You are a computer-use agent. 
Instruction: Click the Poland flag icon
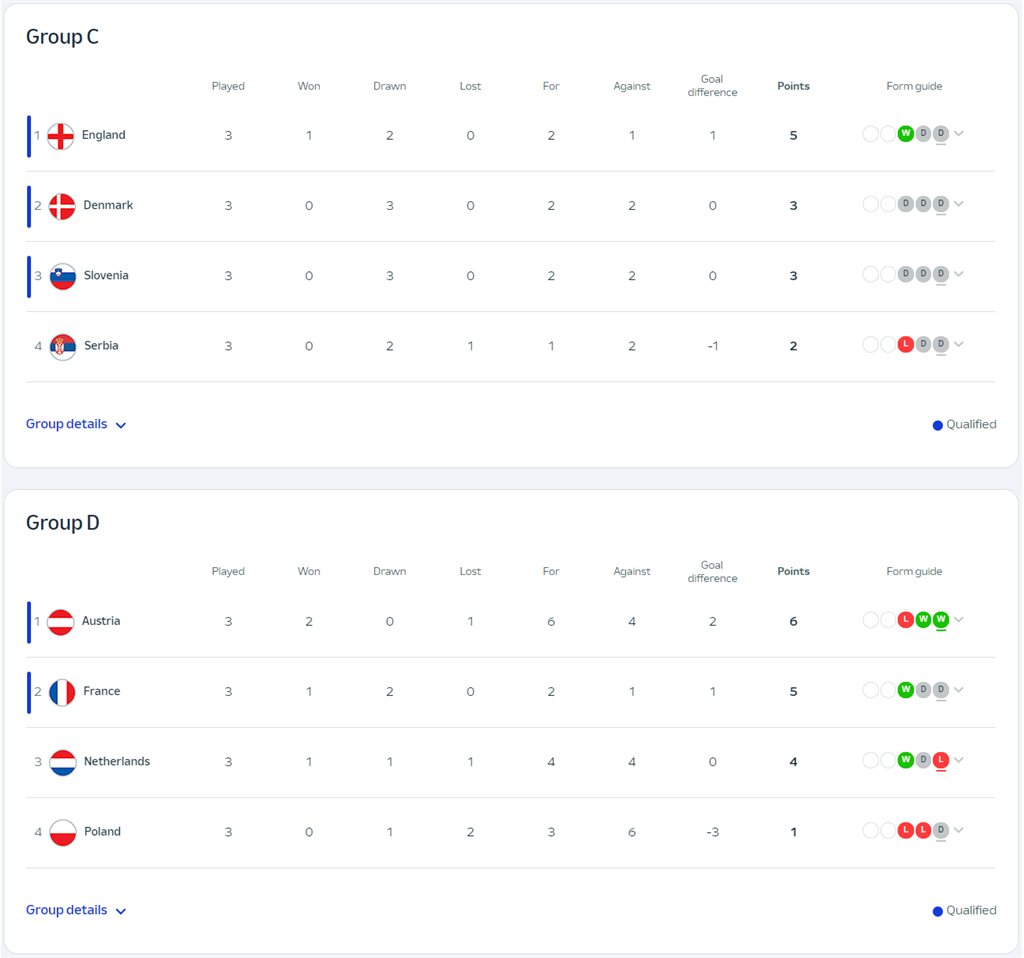point(63,833)
